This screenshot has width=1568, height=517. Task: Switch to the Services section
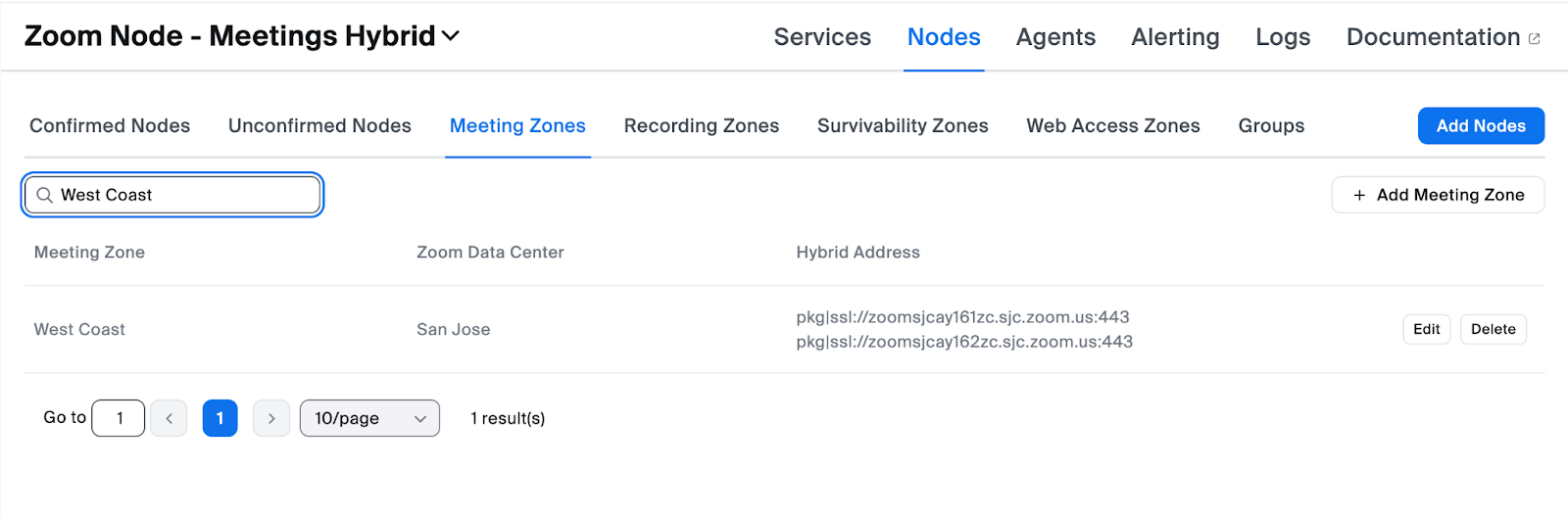822,37
